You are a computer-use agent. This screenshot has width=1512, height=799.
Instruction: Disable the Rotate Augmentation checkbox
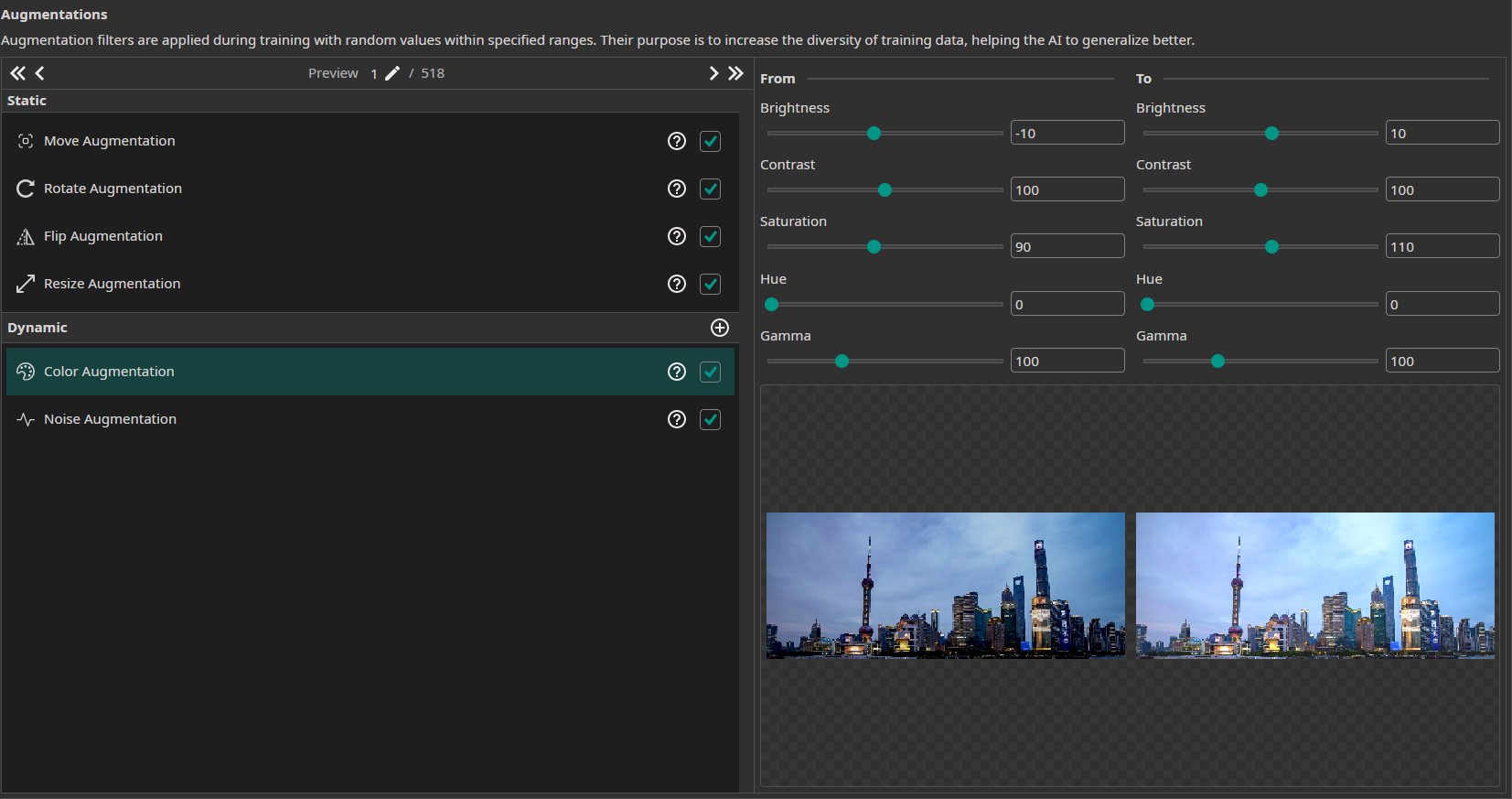tap(710, 189)
